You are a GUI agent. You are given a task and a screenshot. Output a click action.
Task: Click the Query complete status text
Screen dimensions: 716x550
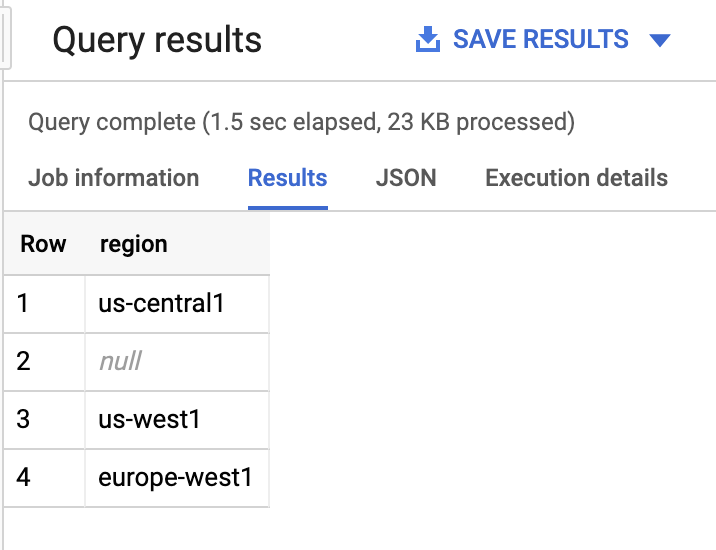[301, 122]
